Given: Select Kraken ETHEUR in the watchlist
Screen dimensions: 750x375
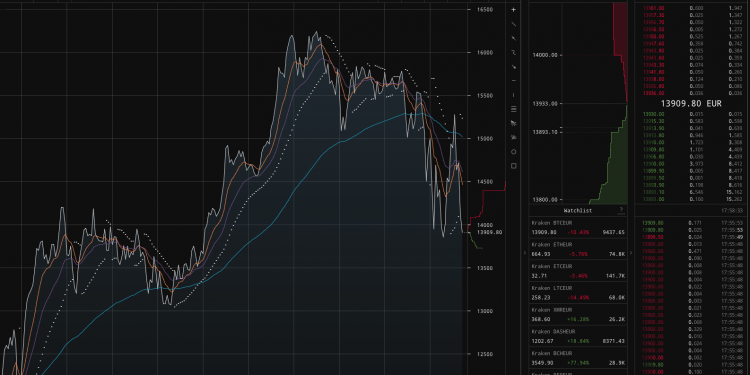Looking at the screenshot, I should click(x=578, y=249).
